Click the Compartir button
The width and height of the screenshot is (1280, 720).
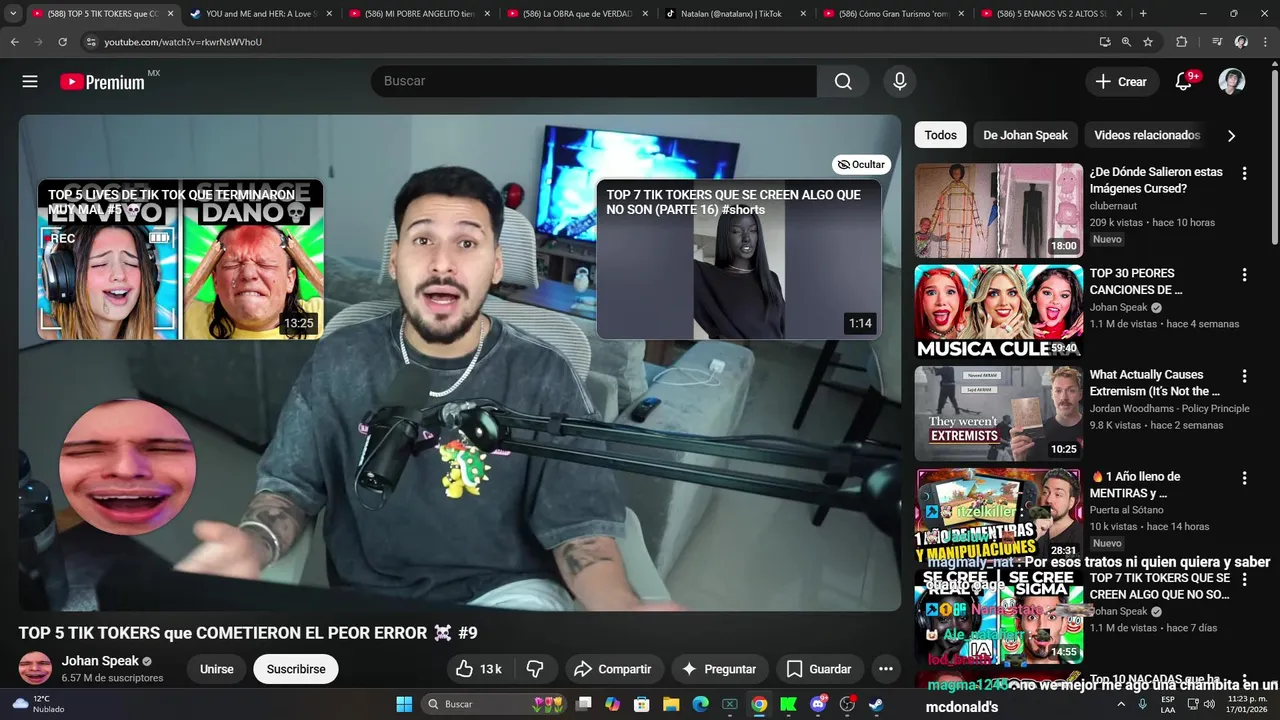[613, 669]
